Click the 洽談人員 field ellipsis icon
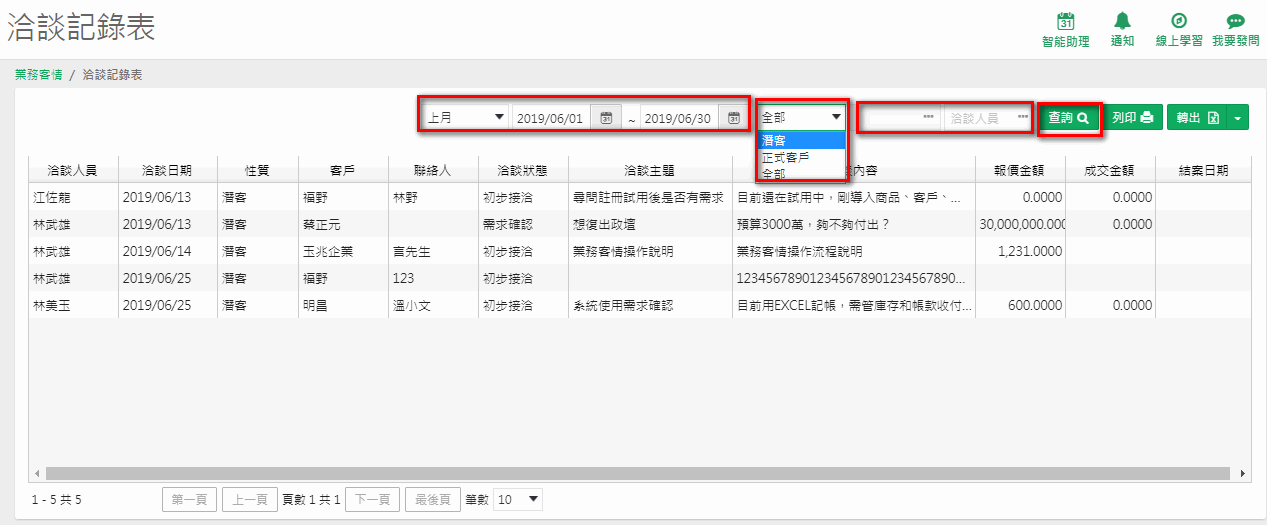Screen dimensions: 1267x525 (x=1023, y=118)
